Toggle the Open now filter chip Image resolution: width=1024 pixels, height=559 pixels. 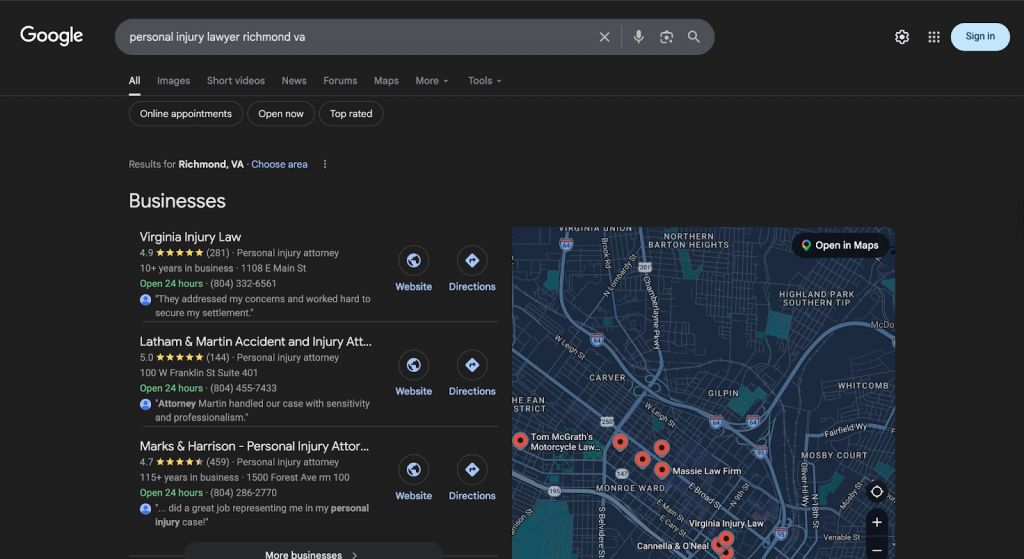click(x=281, y=114)
